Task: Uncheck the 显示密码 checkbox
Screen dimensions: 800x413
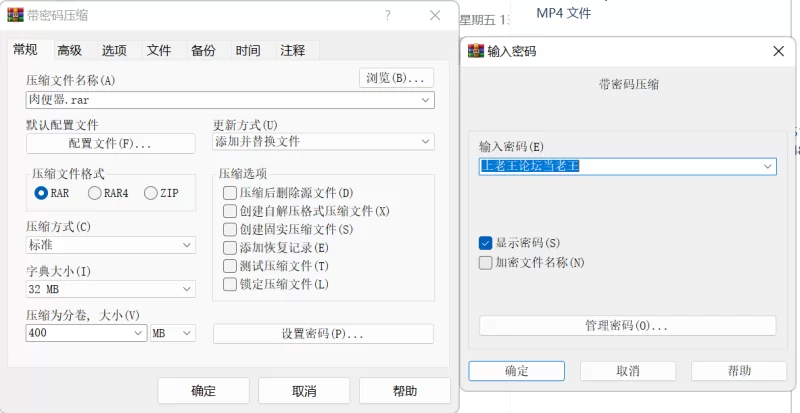Action: pyautogui.click(x=485, y=243)
